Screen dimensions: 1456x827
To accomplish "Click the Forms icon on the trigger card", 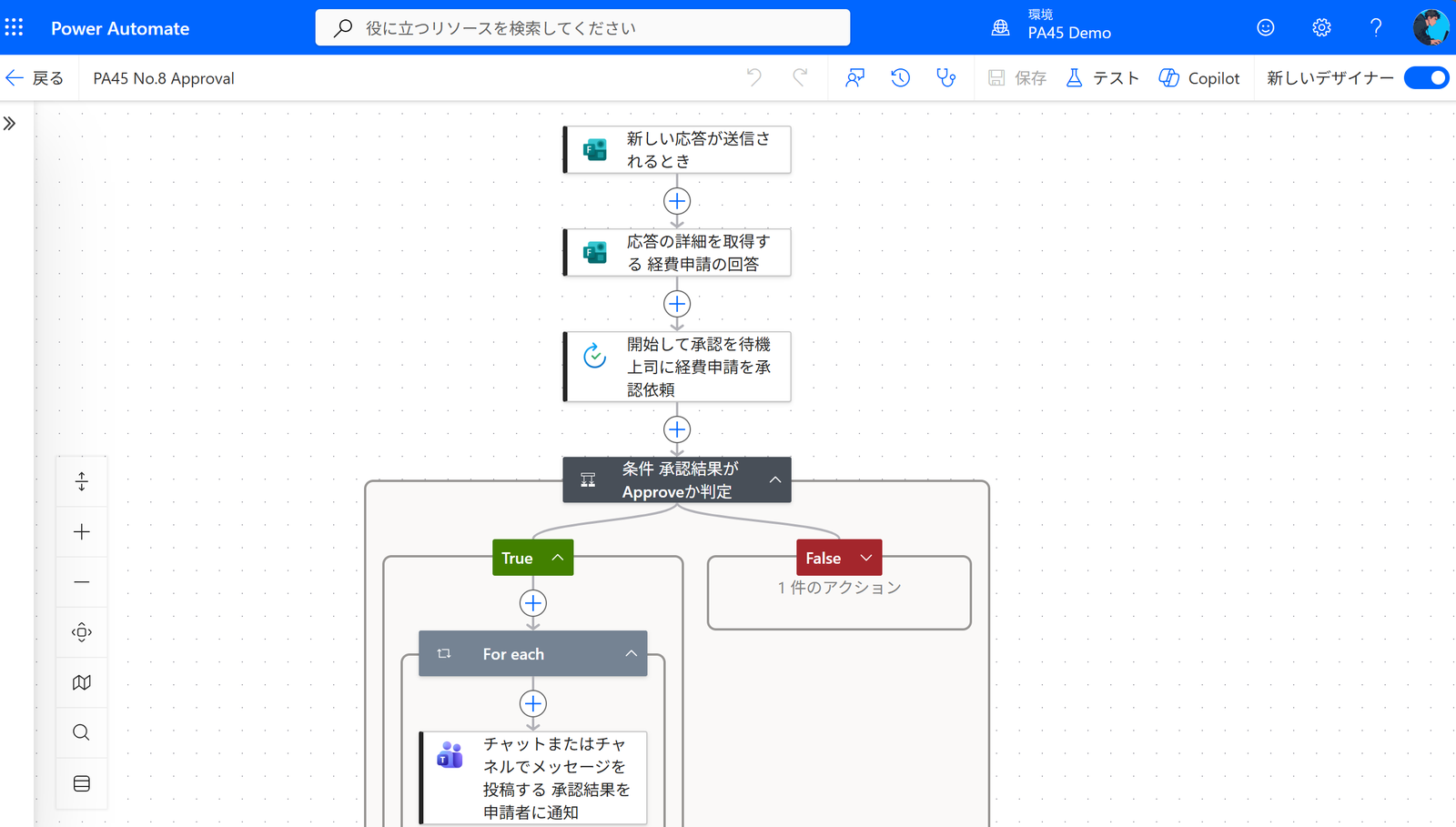I will (x=595, y=149).
